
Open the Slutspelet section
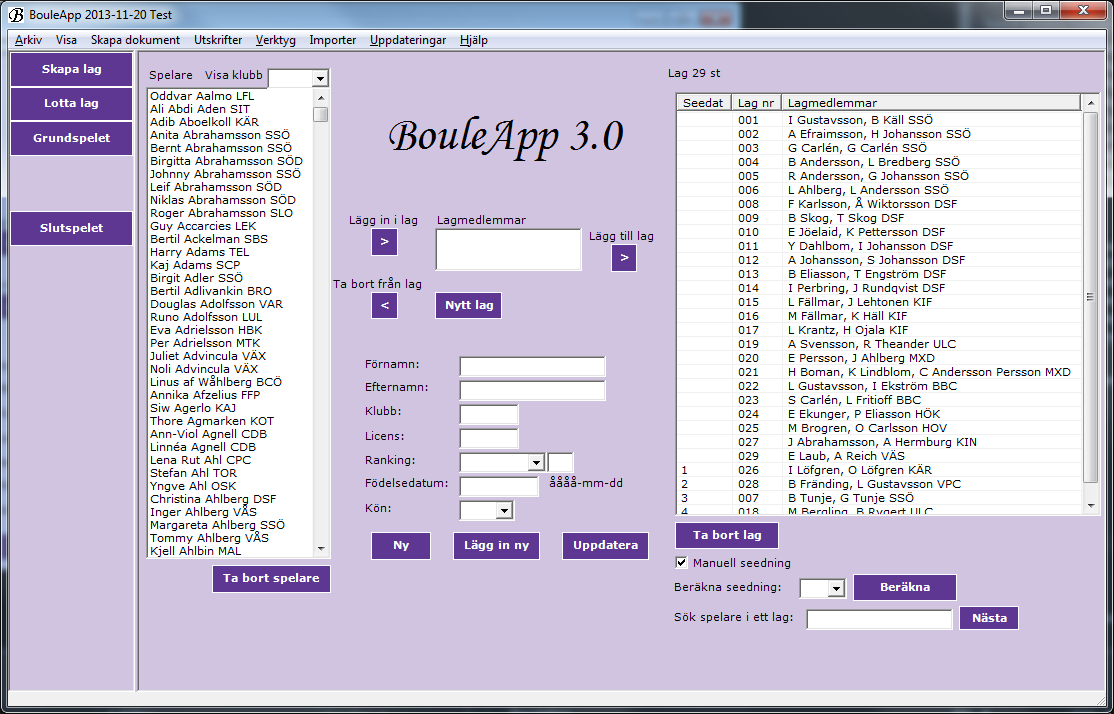coord(72,228)
